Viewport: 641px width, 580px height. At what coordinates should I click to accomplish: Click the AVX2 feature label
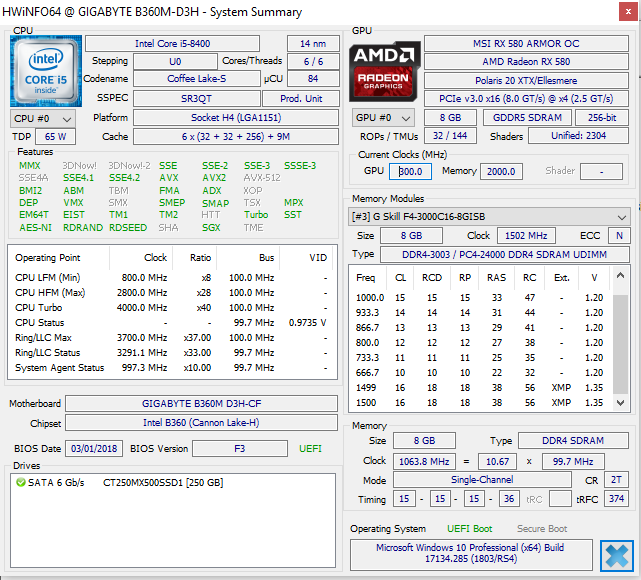(x=214, y=178)
